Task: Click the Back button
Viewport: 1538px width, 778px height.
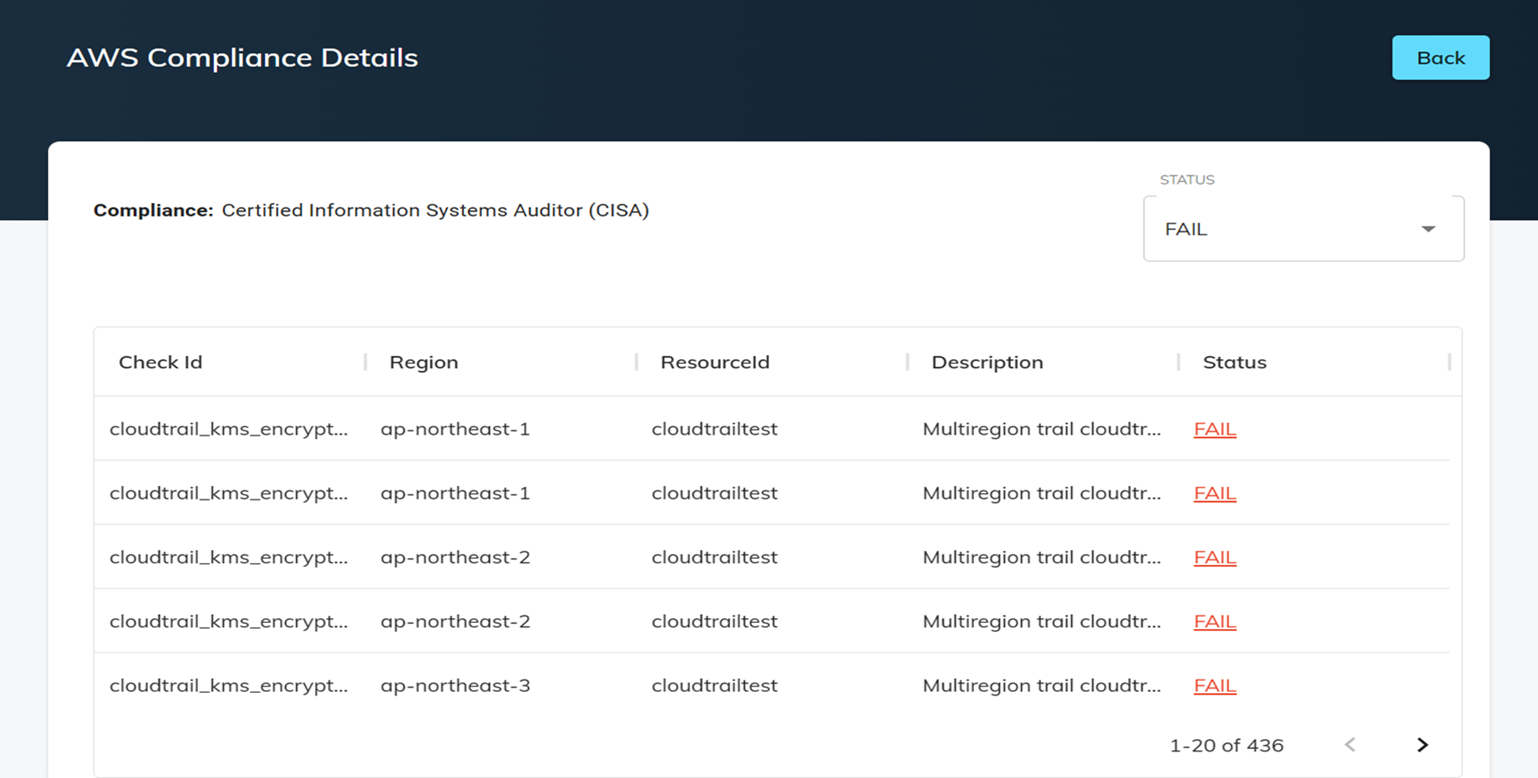Action: 1440,58
